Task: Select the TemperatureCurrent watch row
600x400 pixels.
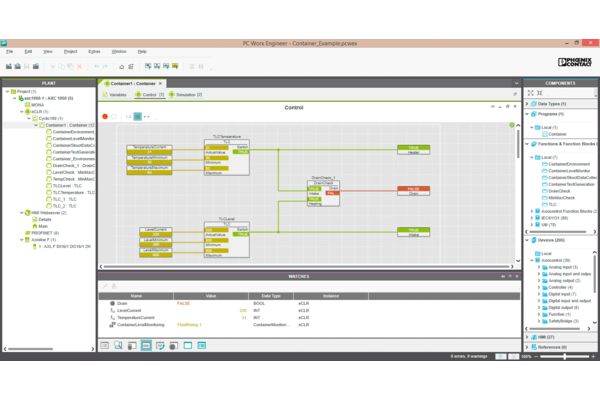Action: click(309, 318)
